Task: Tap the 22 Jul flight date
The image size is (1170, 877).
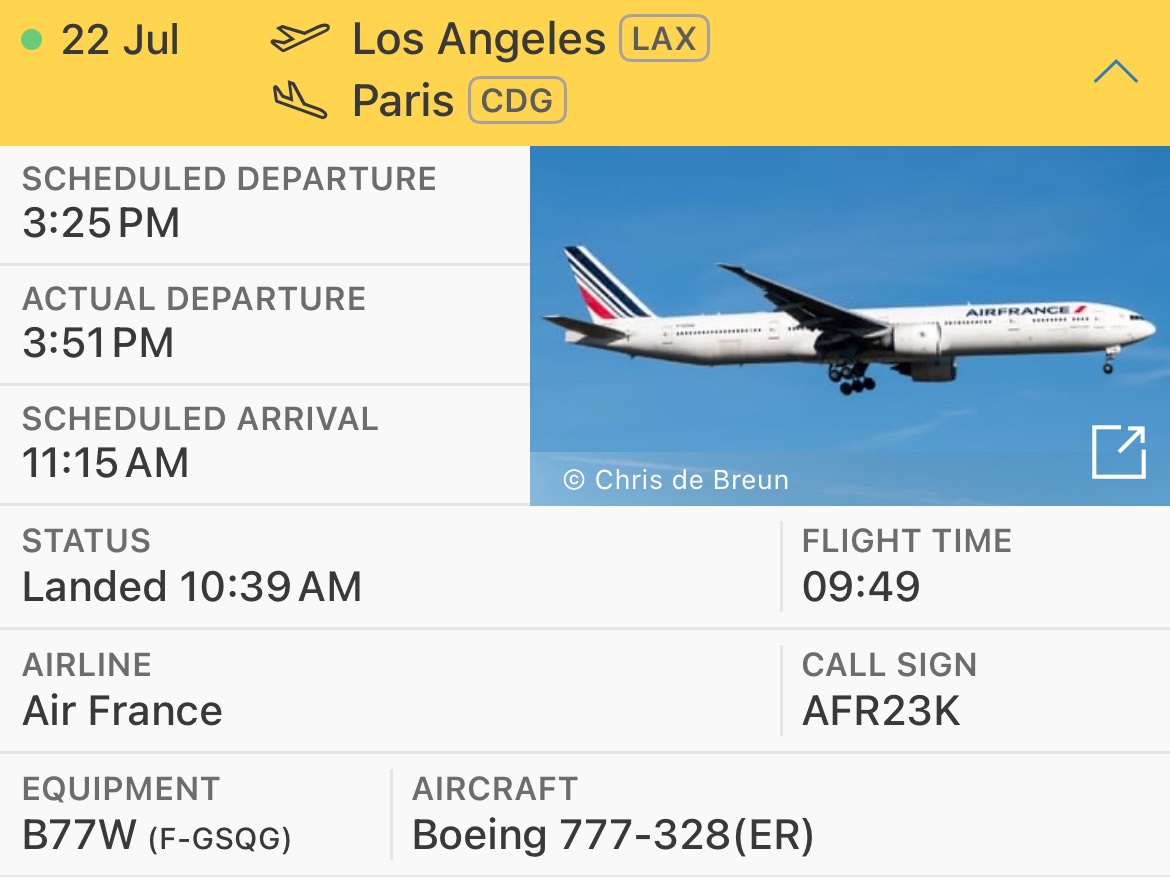Action: (x=120, y=40)
